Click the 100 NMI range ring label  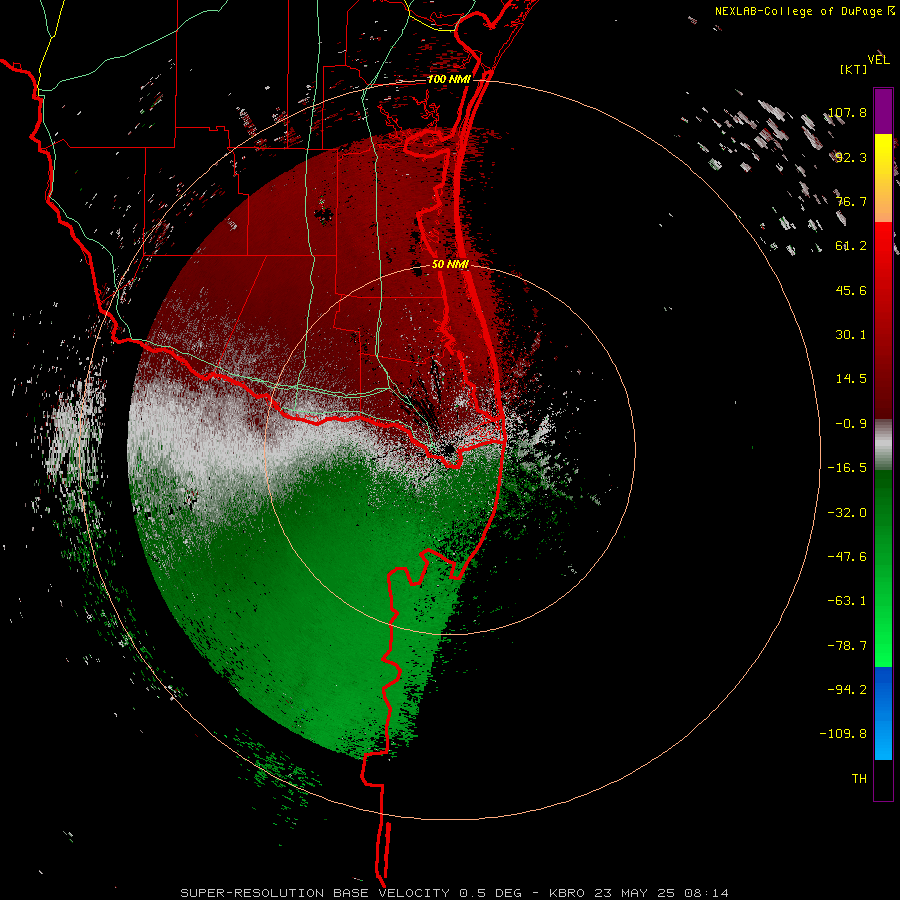click(449, 79)
